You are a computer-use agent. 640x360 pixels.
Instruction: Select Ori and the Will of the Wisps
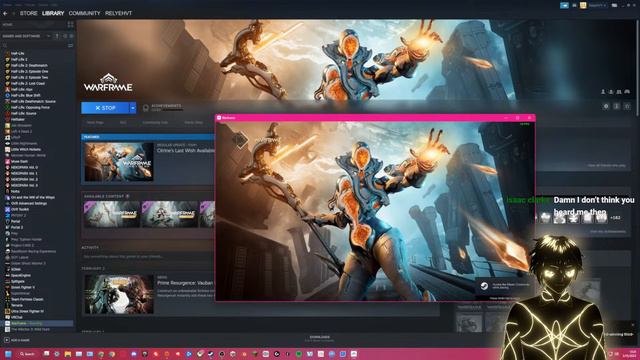pyautogui.click(x=33, y=197)
